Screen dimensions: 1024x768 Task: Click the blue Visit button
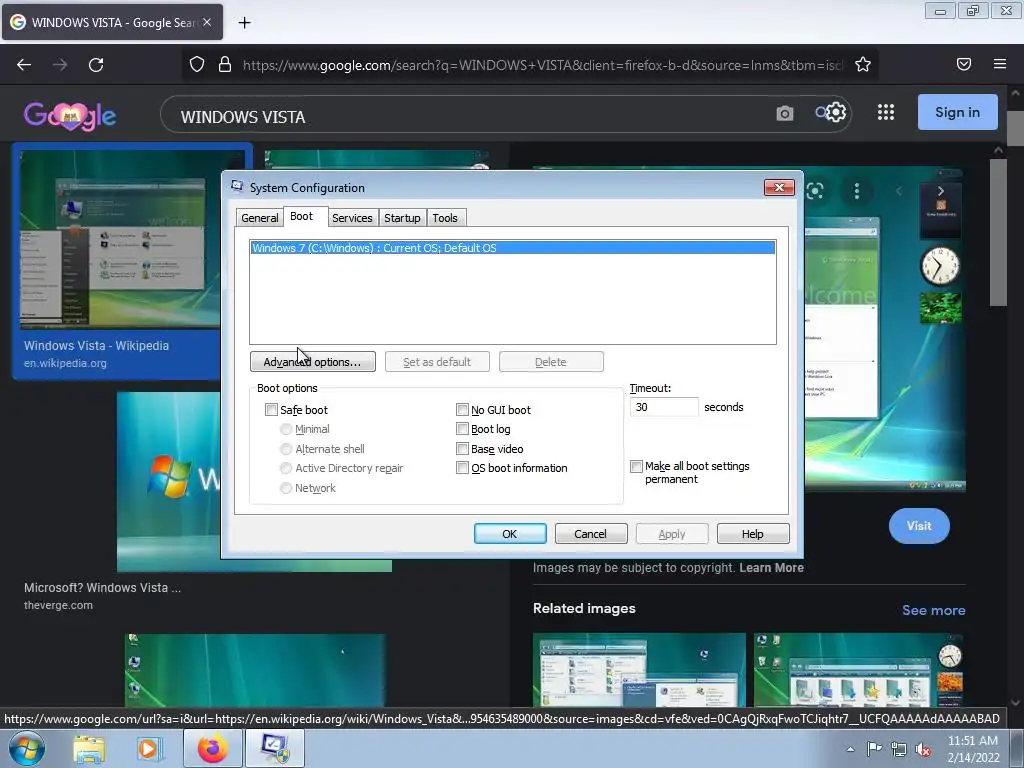tap(919, 526)
